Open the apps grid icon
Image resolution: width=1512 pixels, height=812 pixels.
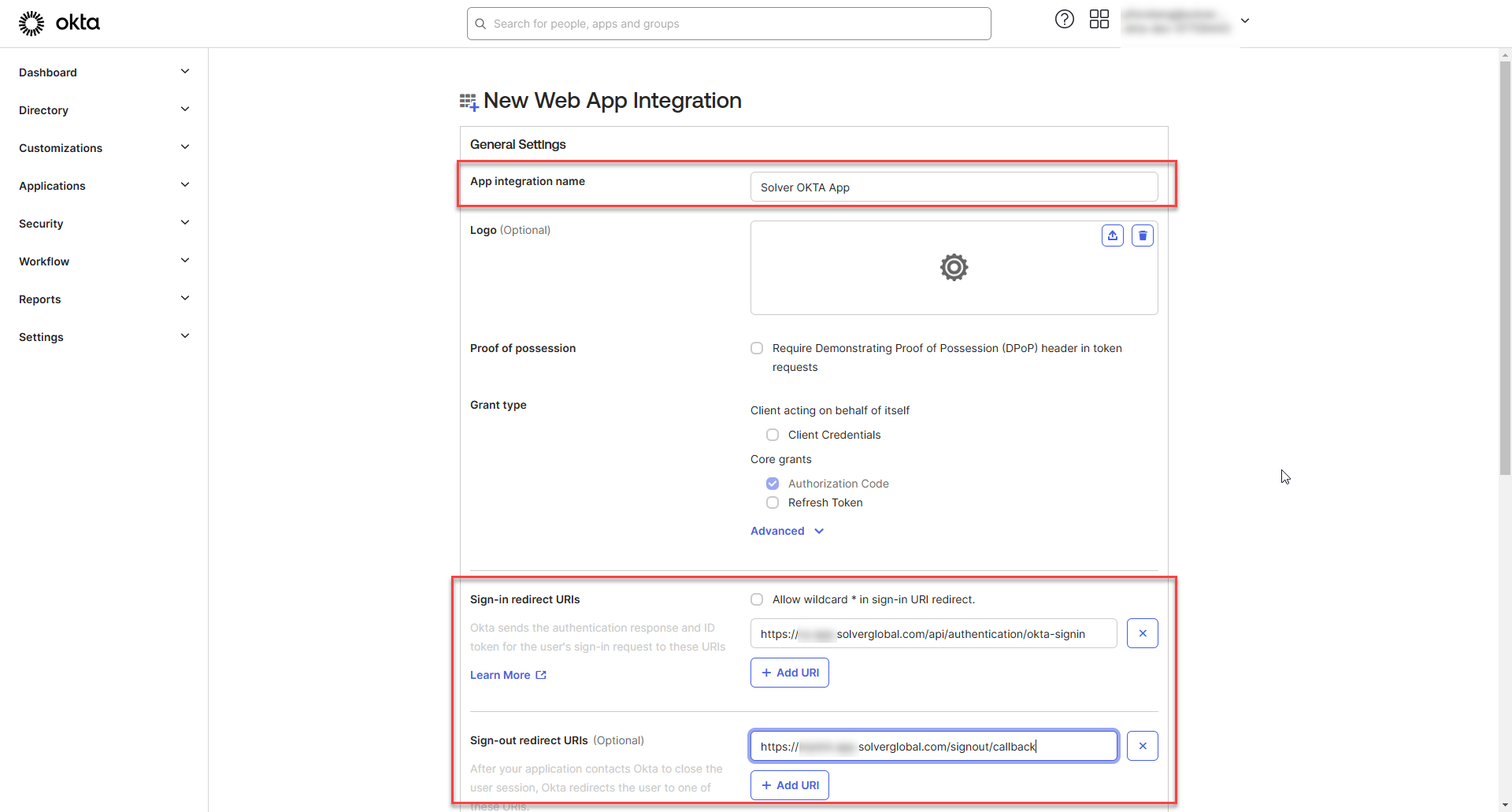[x=1099, y=20]
